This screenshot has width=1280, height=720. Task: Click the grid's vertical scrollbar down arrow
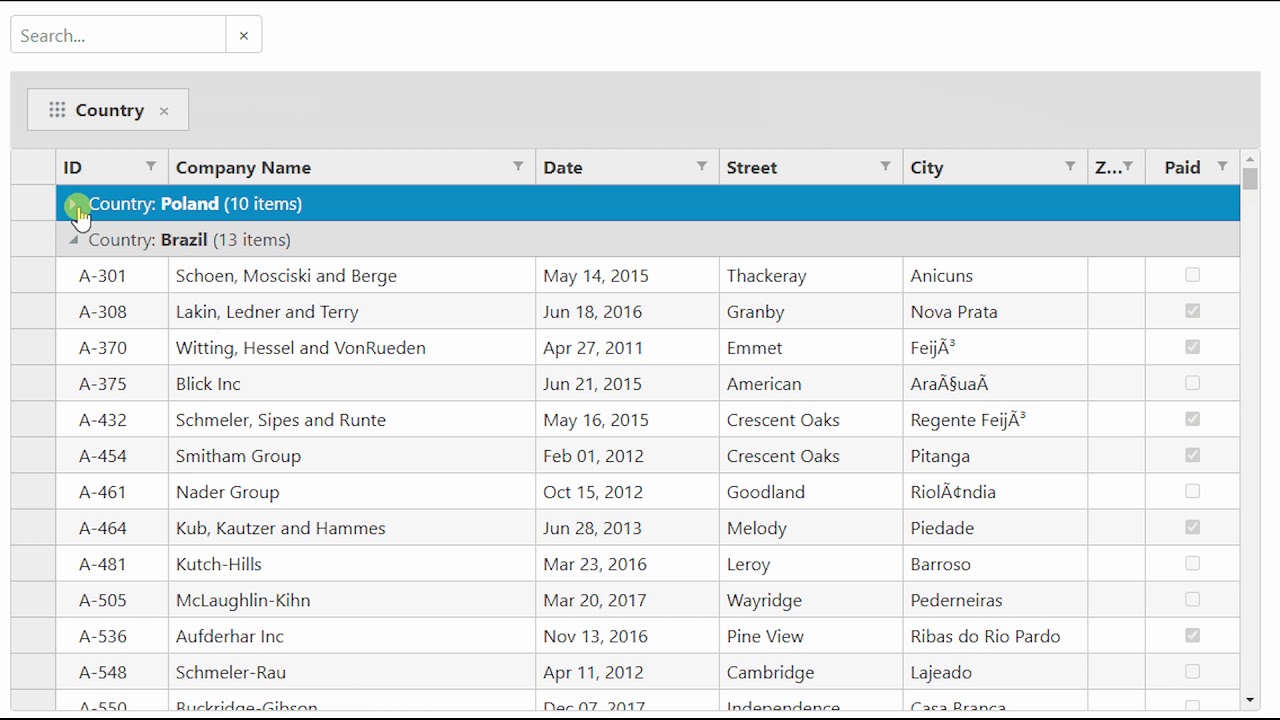click(x=1250, y=700)
